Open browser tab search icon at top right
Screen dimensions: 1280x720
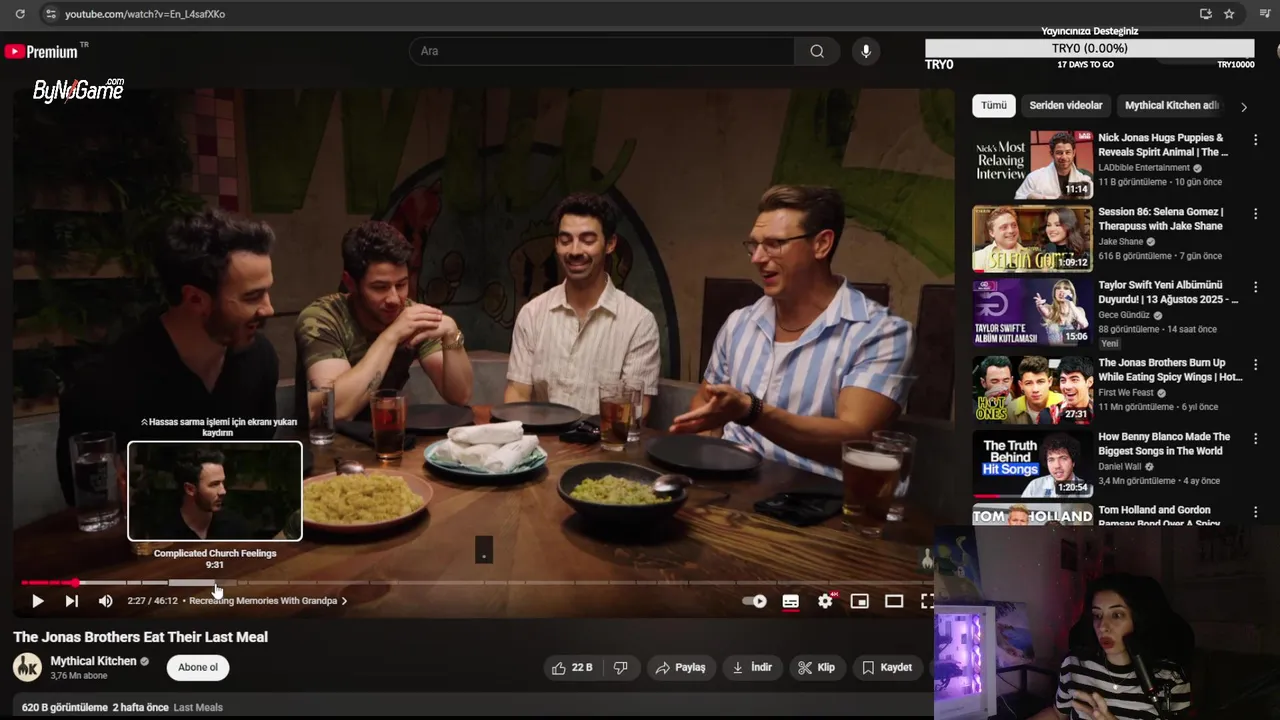(1264, 14)
